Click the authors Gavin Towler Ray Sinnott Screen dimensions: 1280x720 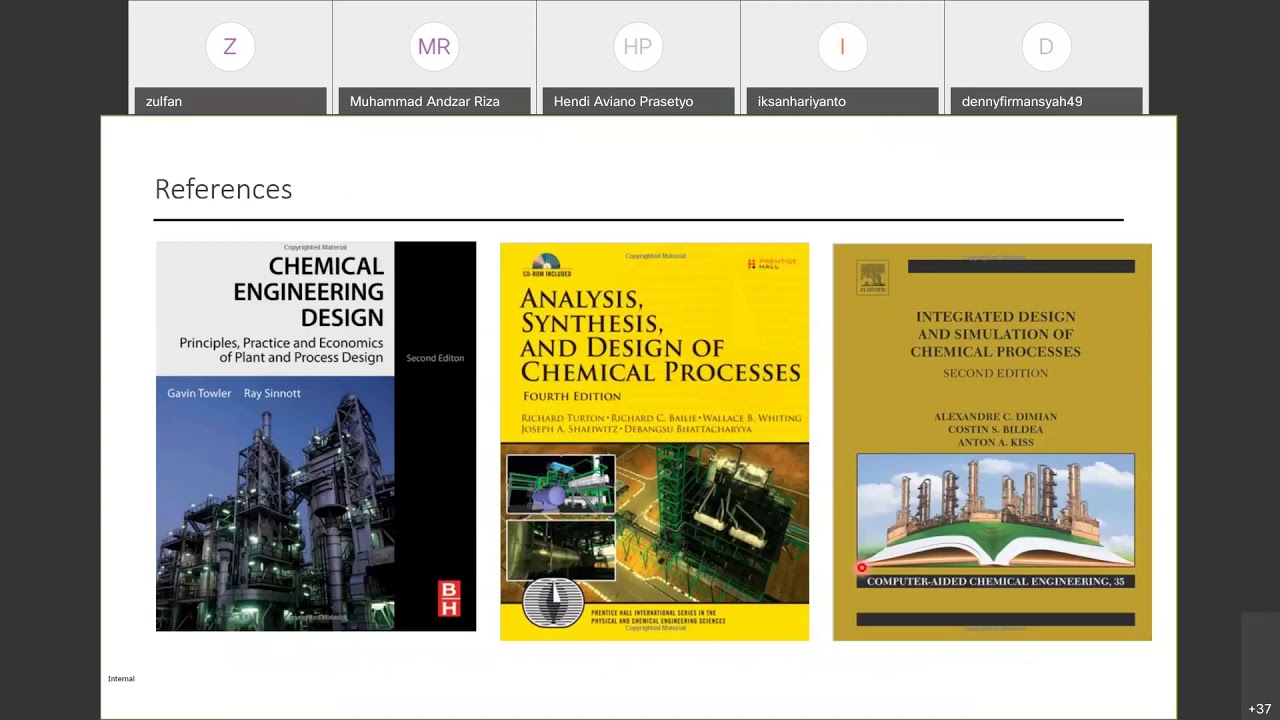click(x=234, y=393)
